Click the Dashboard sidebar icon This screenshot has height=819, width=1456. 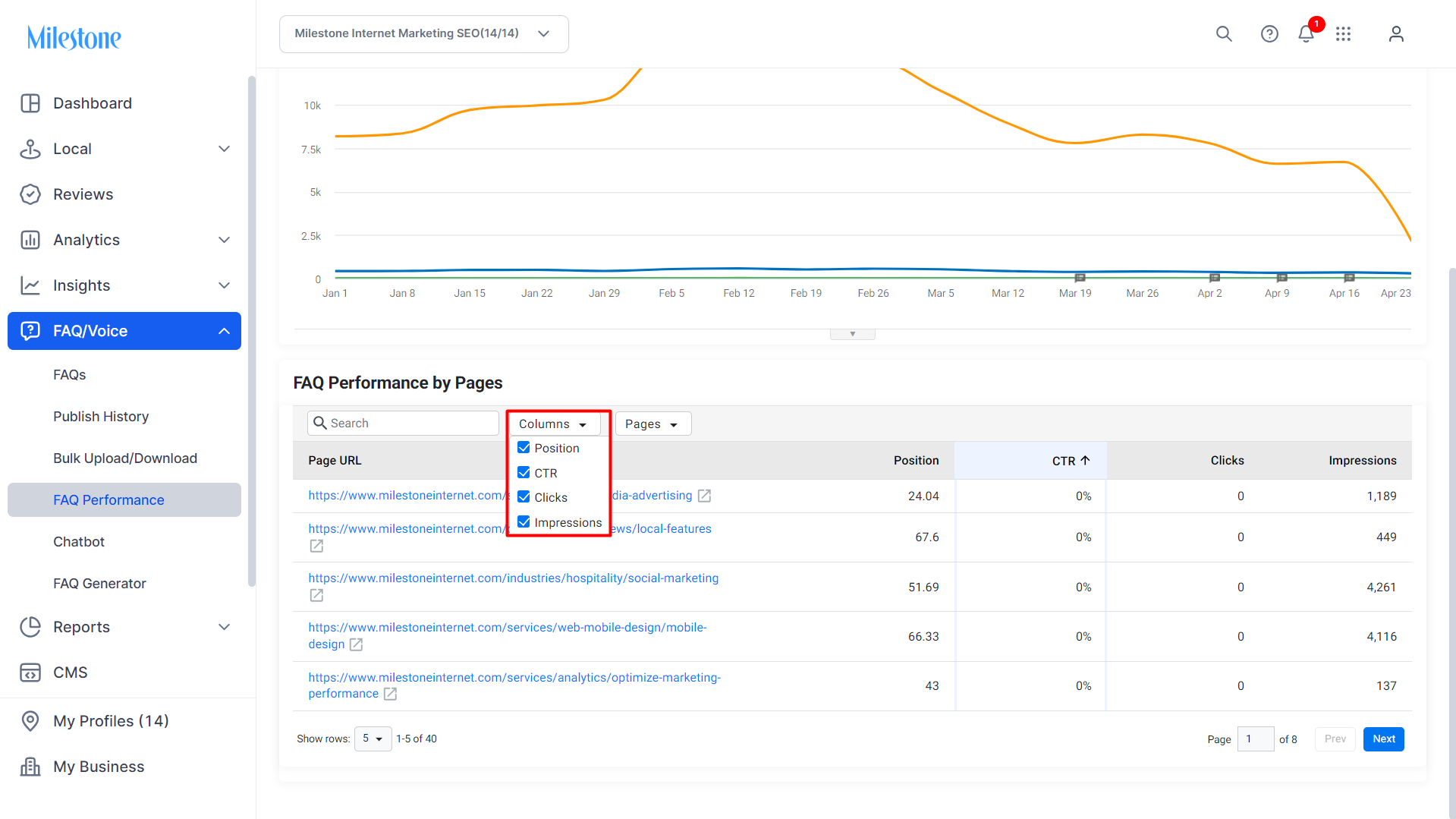(30, 103)
